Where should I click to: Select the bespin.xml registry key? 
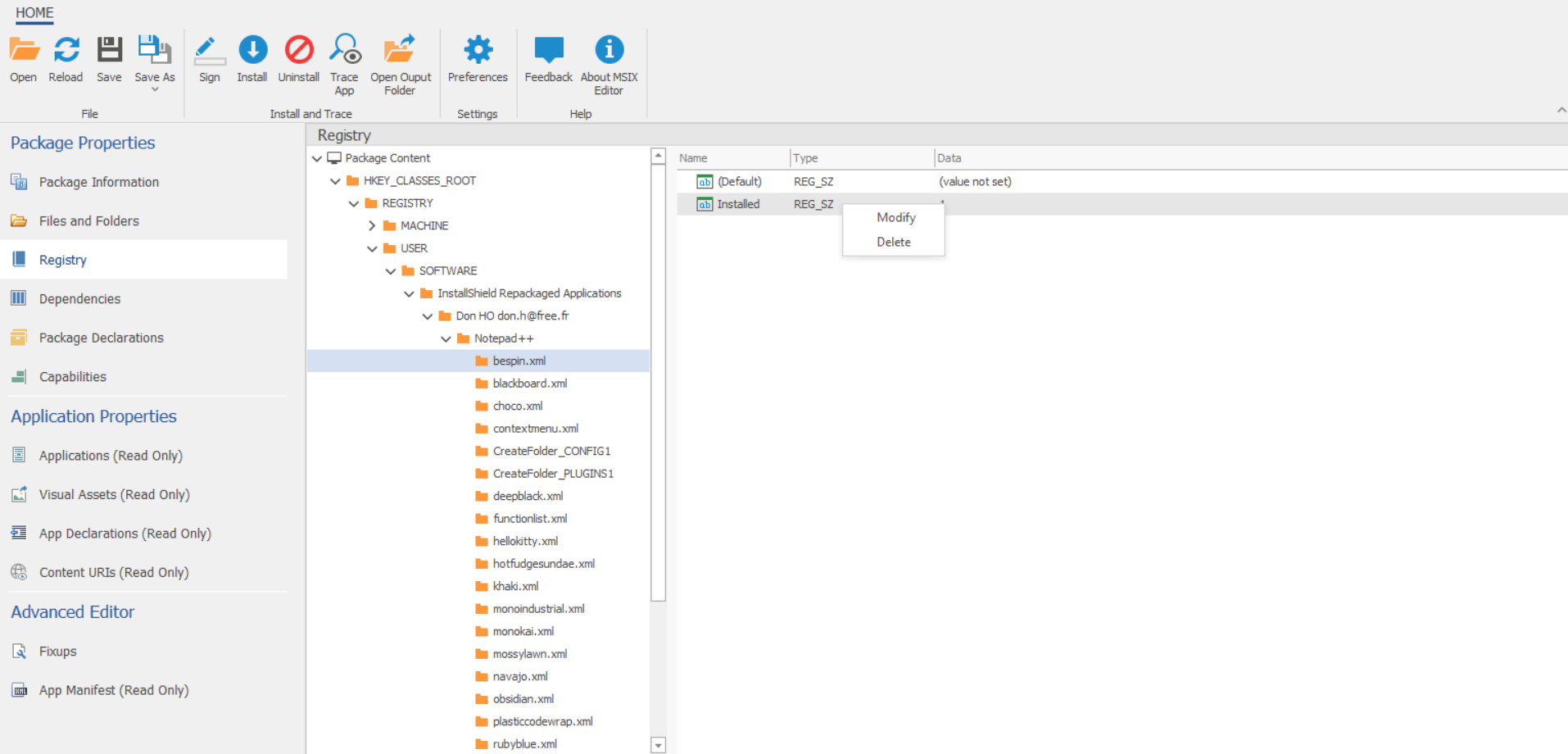click(x=478, y=361)
